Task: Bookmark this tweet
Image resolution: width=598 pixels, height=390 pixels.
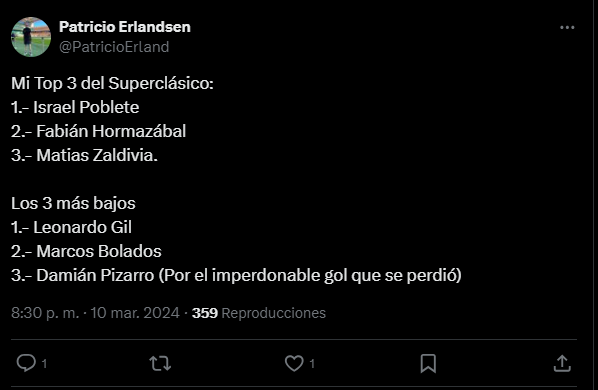Action: 428,363
